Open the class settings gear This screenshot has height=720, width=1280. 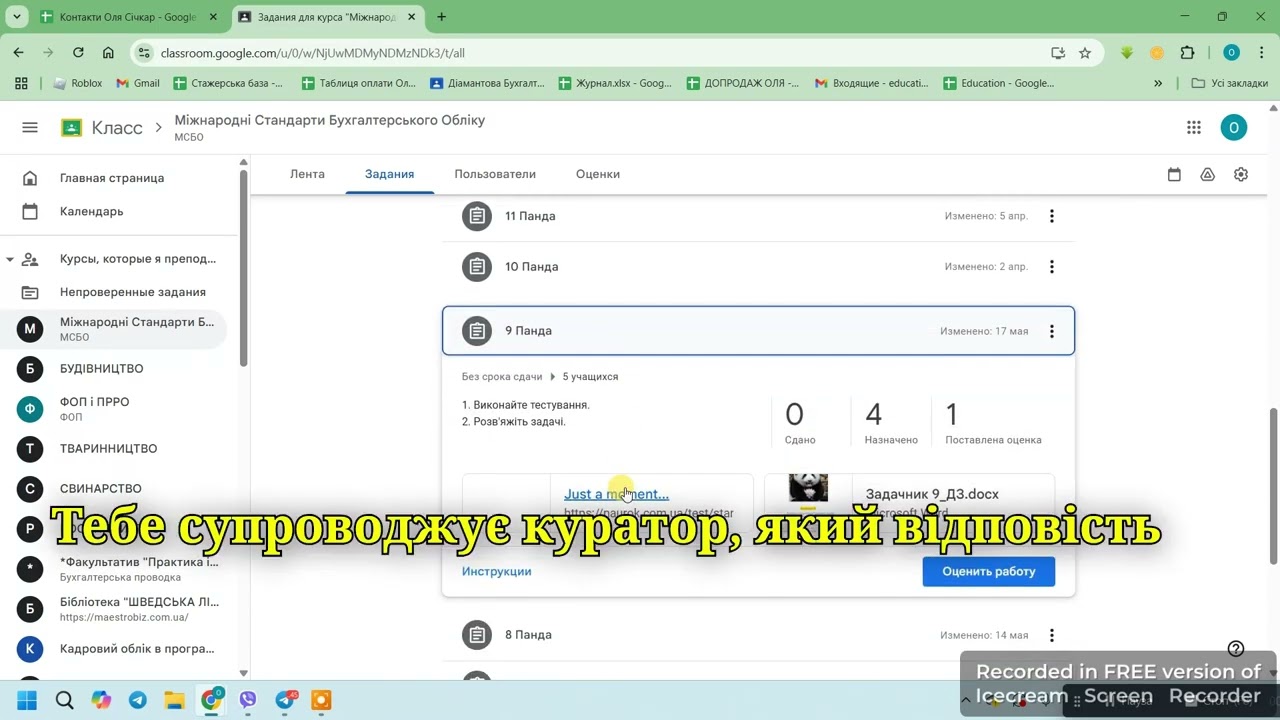point(1241,174)
